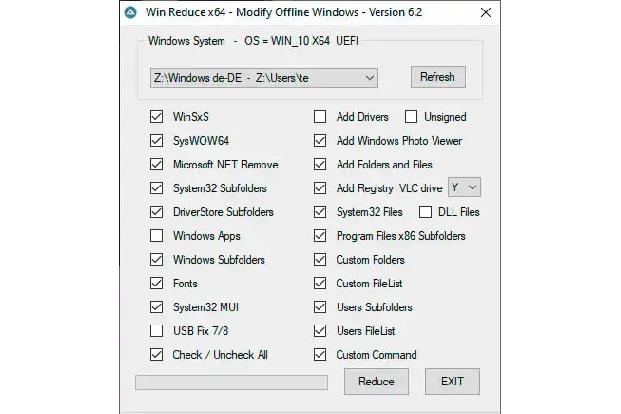Enable the Add Drivers option
This screenshot has height=414, width=621.
click(320, 116)
